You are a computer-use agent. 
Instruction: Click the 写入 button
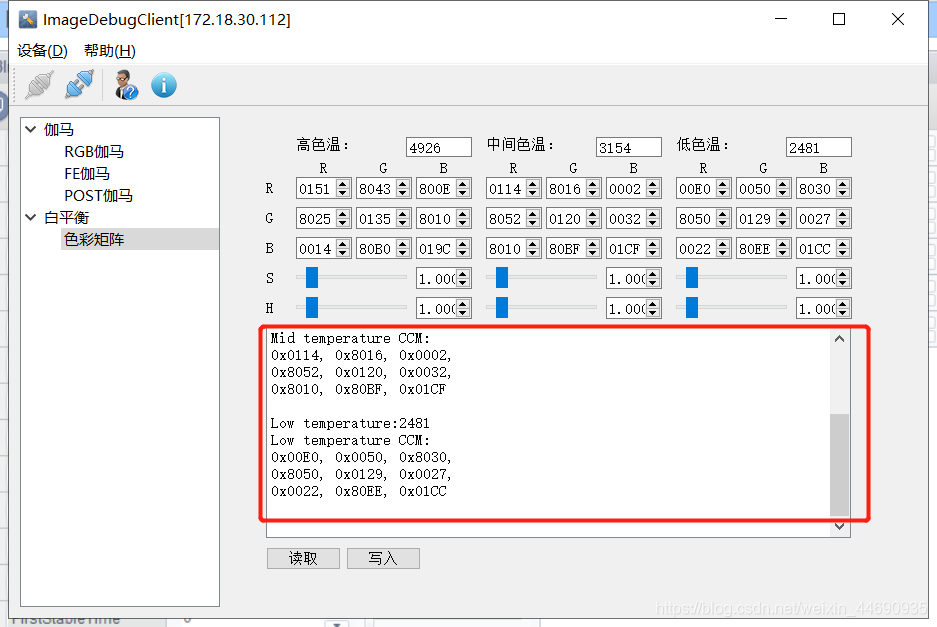pos(383,558)
